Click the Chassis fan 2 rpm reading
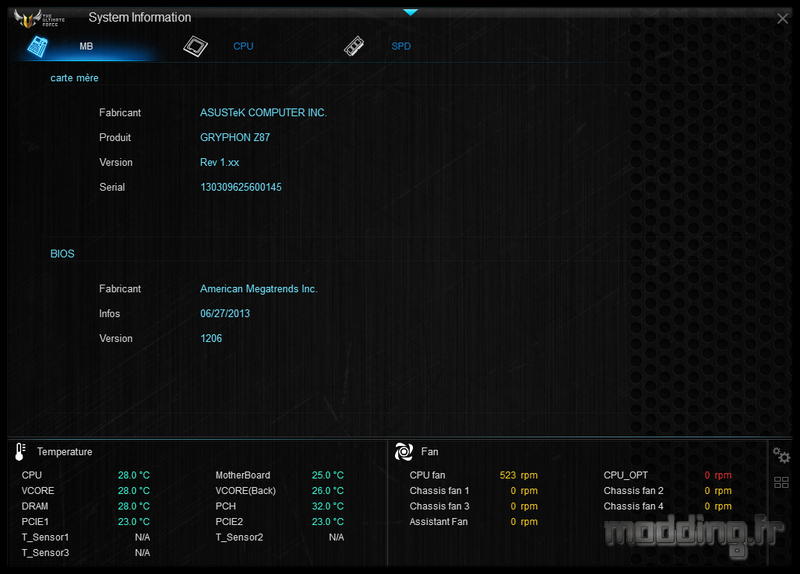Image resolution: width=800 pixels, height=574 pixels. pyautogui.click(x=718, y=491)
